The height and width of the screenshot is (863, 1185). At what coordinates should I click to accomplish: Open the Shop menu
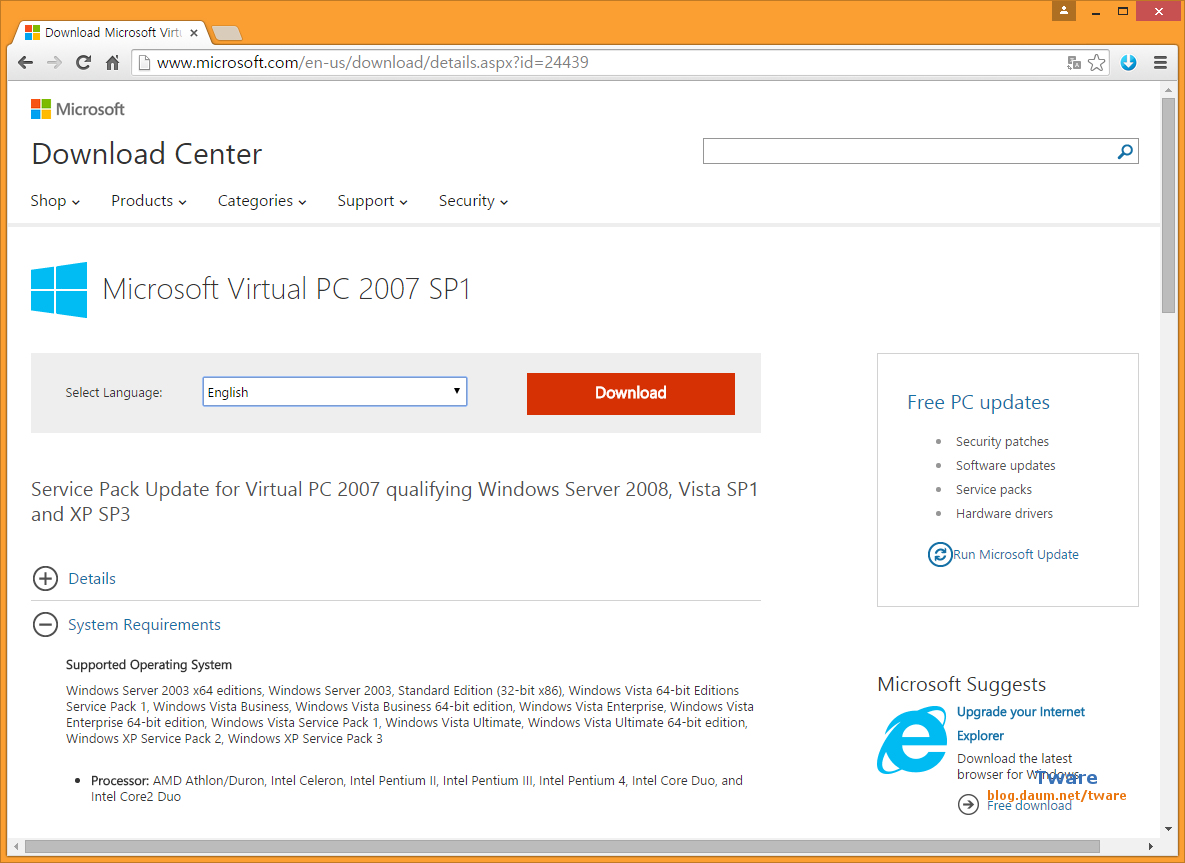(x=55, y=201)
